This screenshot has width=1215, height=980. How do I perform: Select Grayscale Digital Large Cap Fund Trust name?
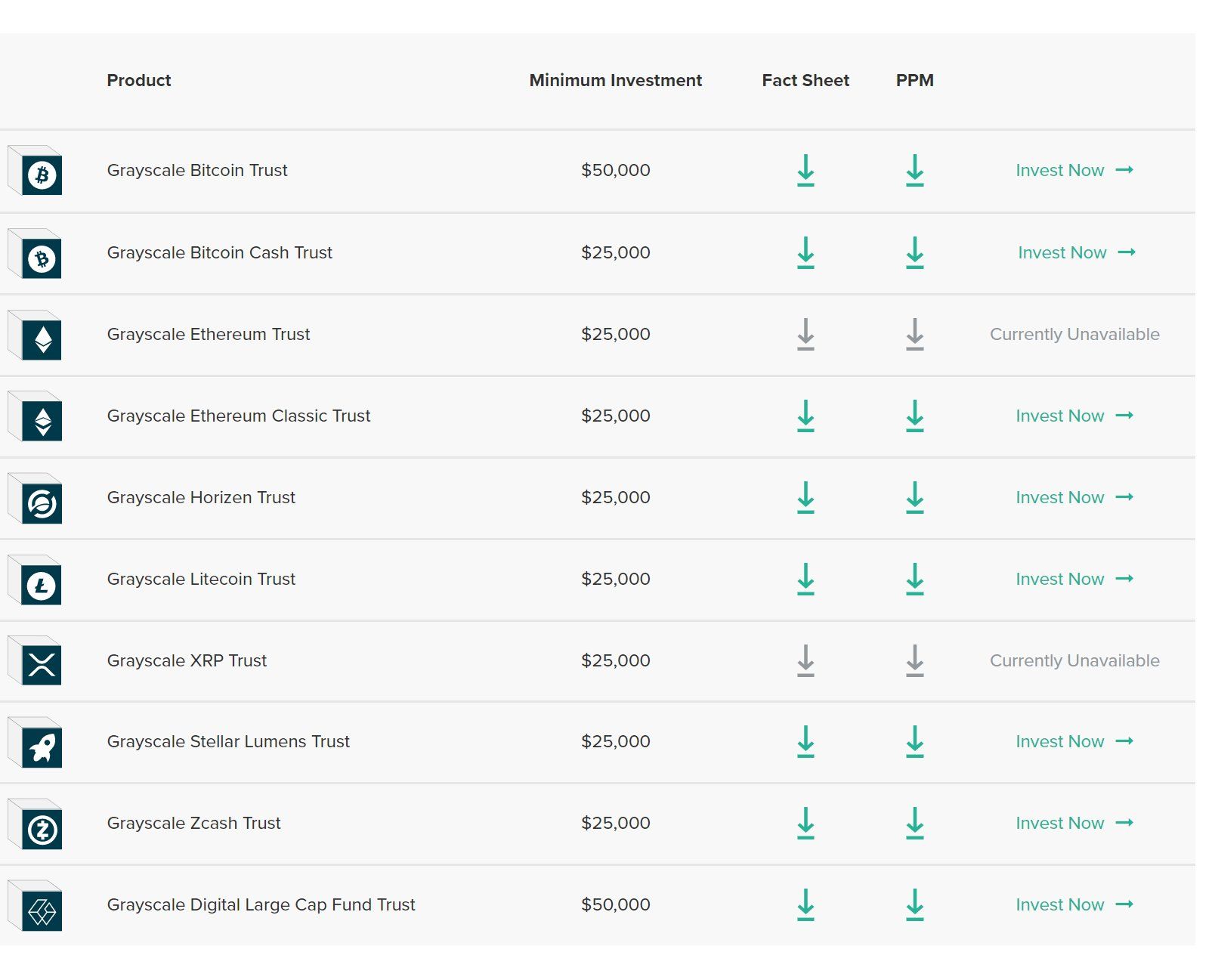261,905
